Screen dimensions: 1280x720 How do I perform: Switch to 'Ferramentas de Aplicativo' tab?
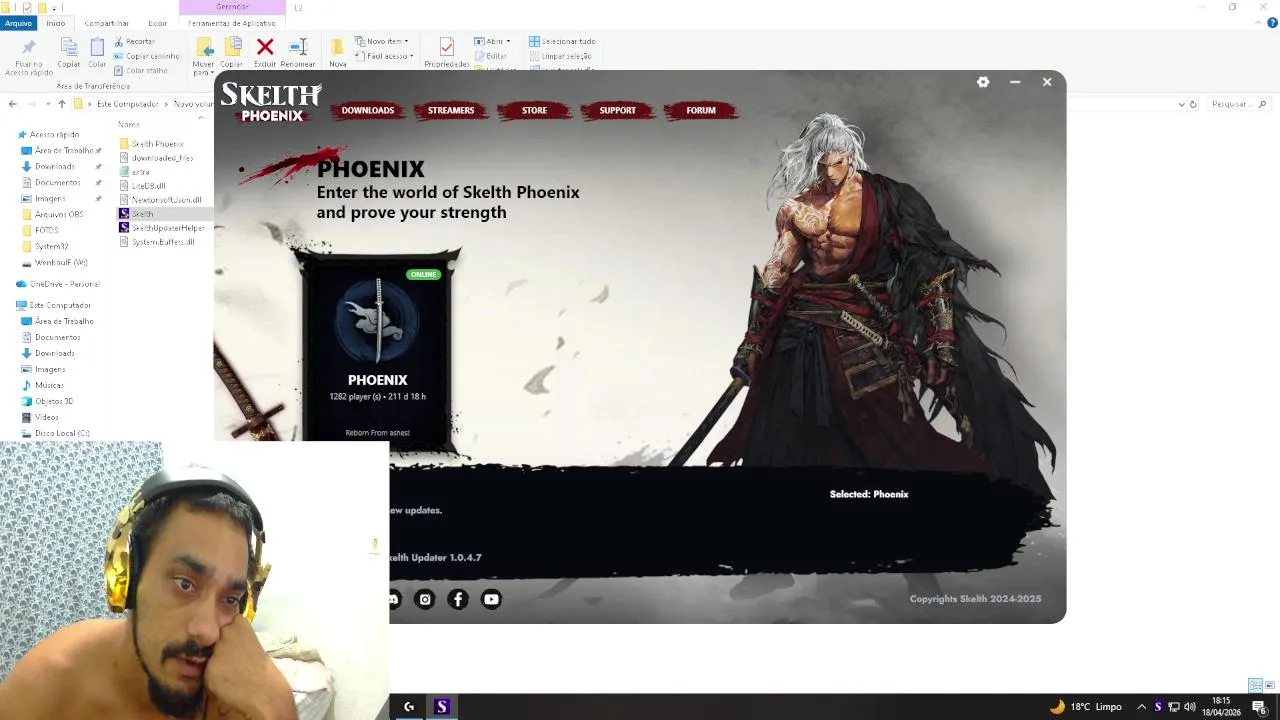coord(232,23)
